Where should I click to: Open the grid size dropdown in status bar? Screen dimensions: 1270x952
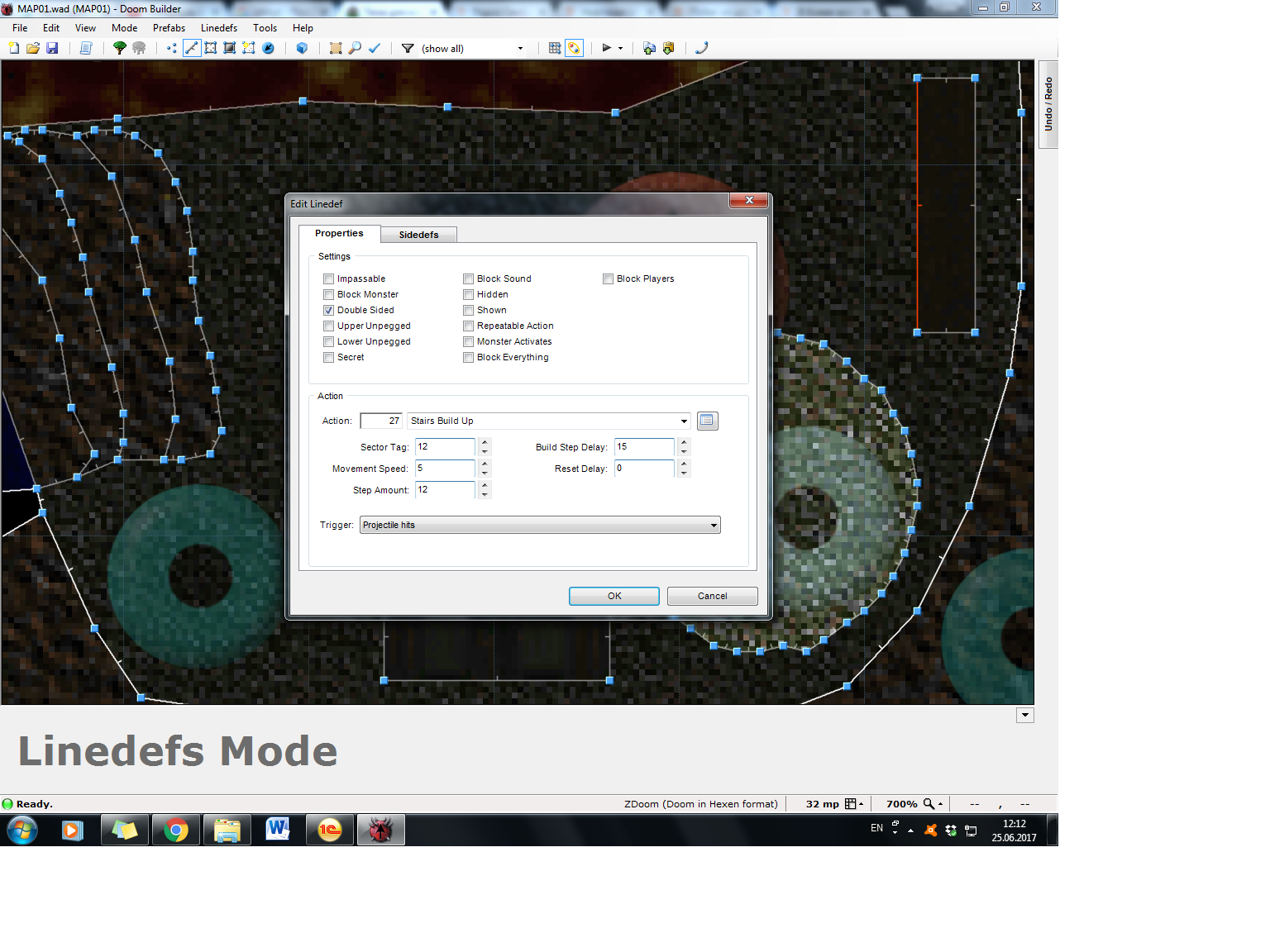pos(853,803)
